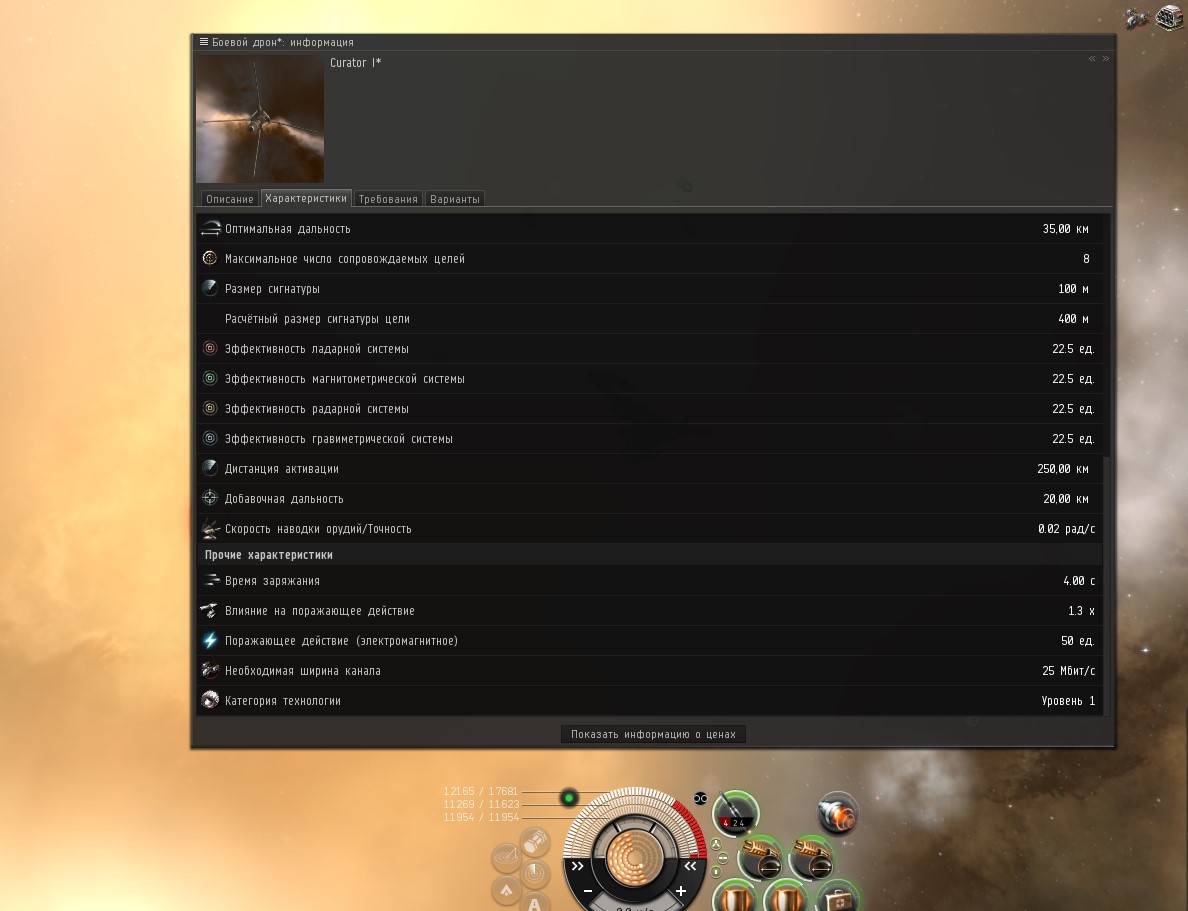Viewport: 1188px width, 911px height.
Task: Select the 0.02 рад/с tracking value
Action: point(1066,529)
